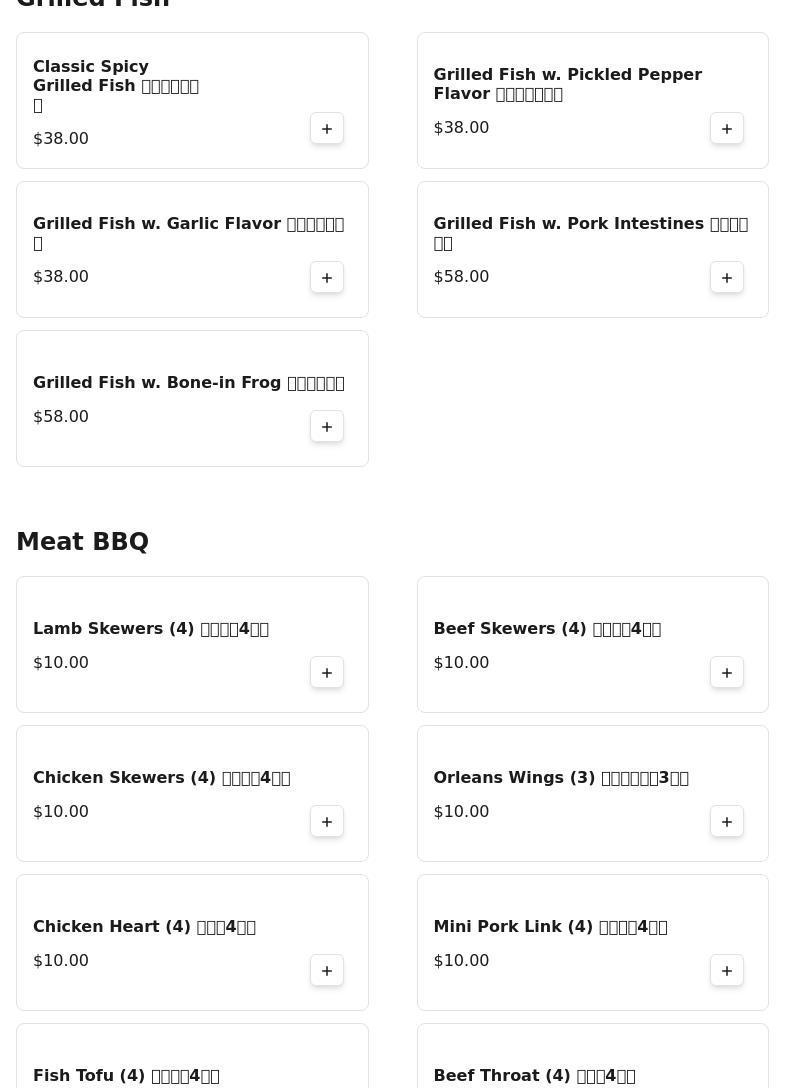Click the Meat BBQ section heading

pos(82,542)
